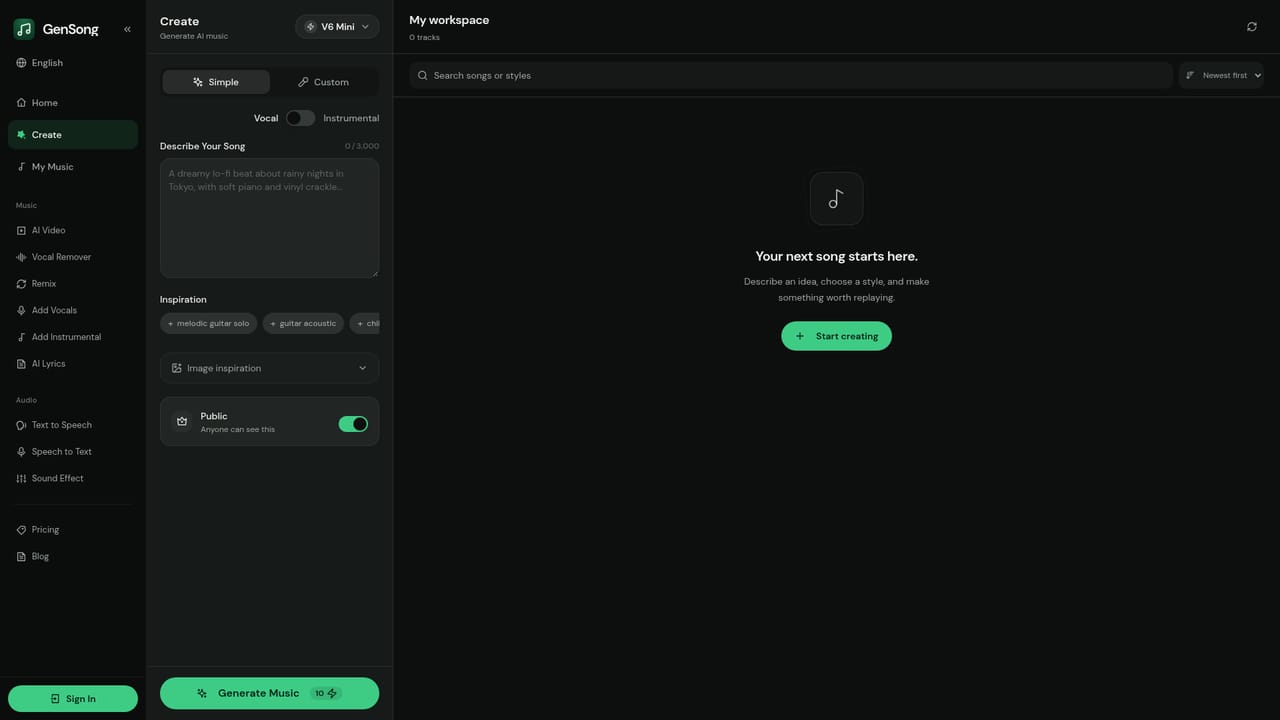The image size is (1280, 720).
Task: Open the Pricing page
Action: pyautogui.click(x=72, y=530)
